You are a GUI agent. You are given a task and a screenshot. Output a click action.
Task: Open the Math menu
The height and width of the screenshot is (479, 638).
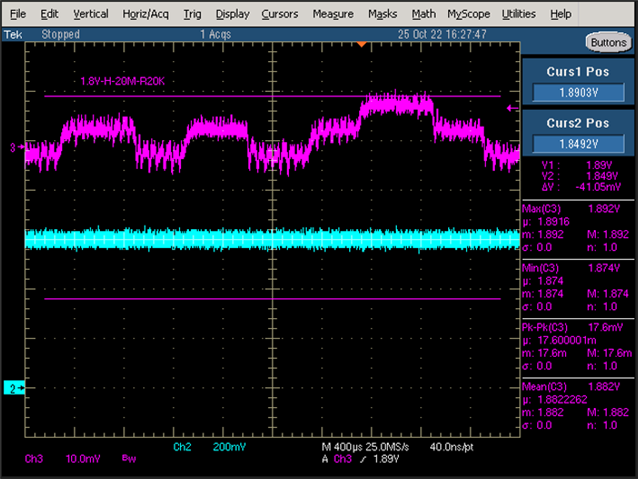point(424,14)
